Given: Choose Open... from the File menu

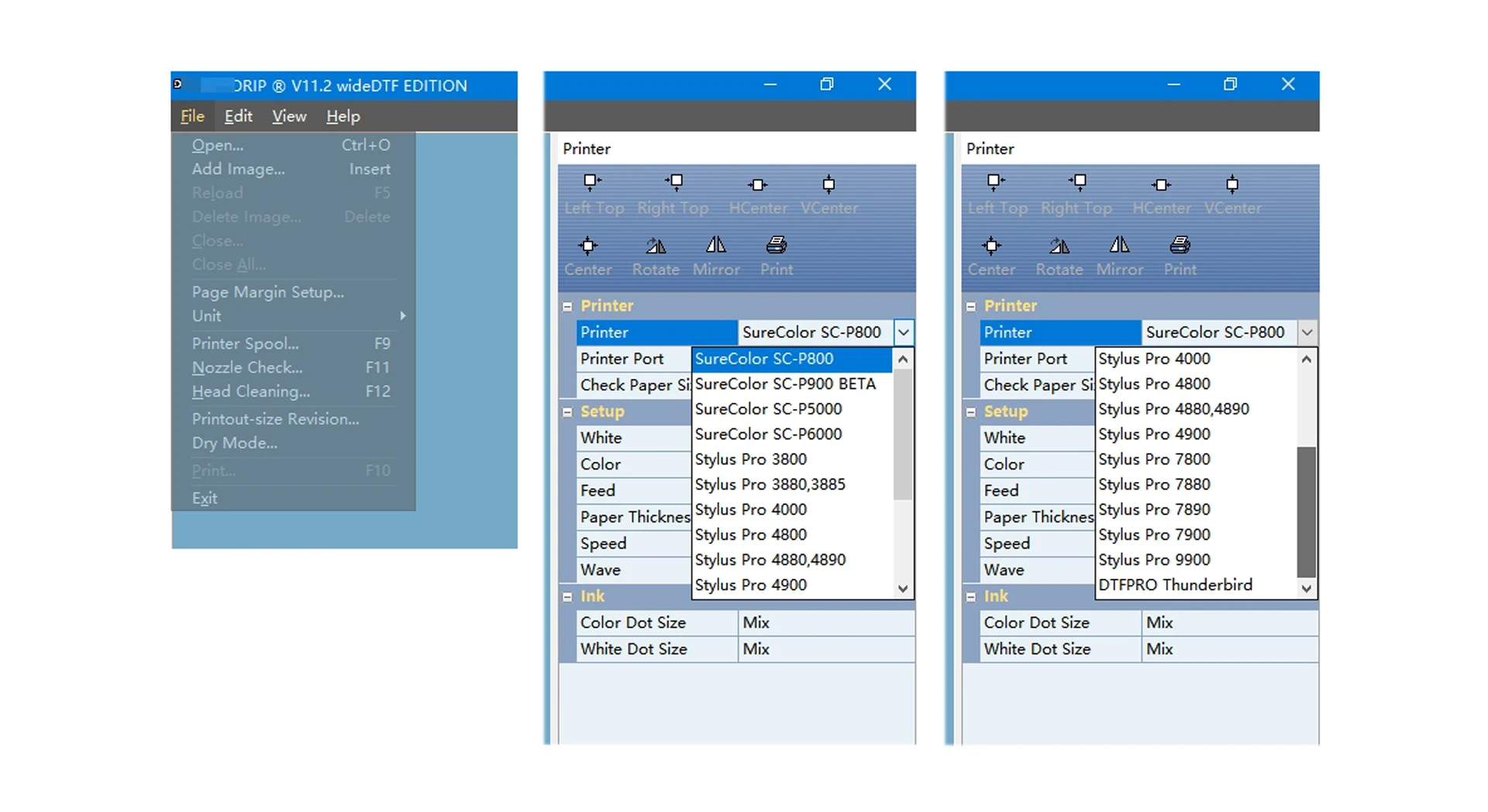Looking at the screenshot, I should pyautogui.click(x=293, y=145).
